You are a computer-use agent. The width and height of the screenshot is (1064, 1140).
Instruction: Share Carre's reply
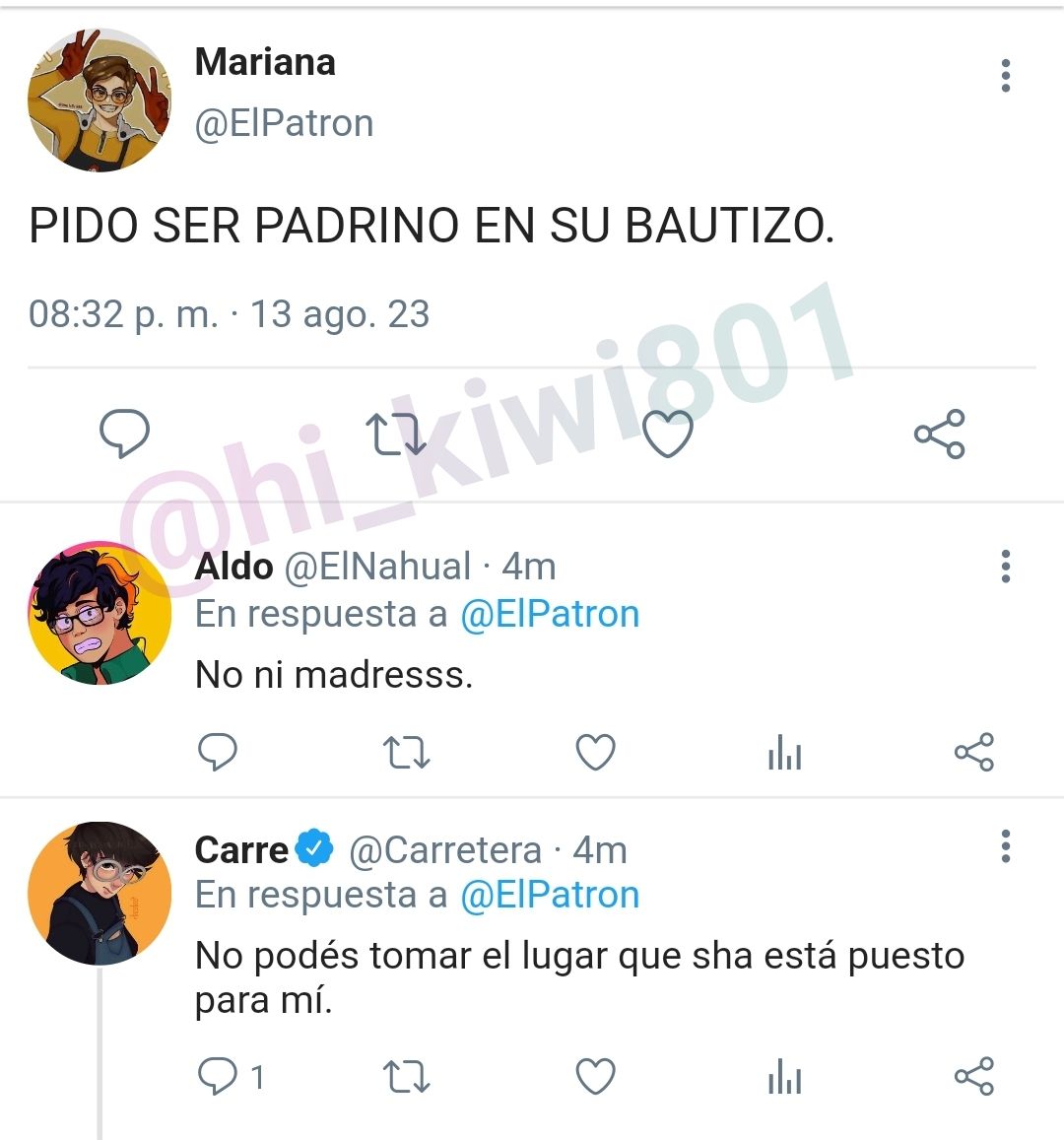tap(974, 1076)
